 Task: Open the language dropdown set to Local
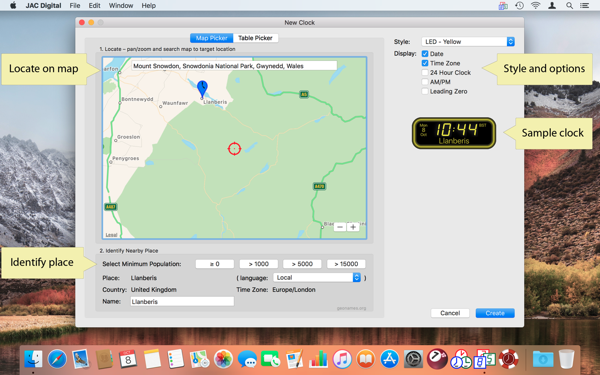[317, 277]
